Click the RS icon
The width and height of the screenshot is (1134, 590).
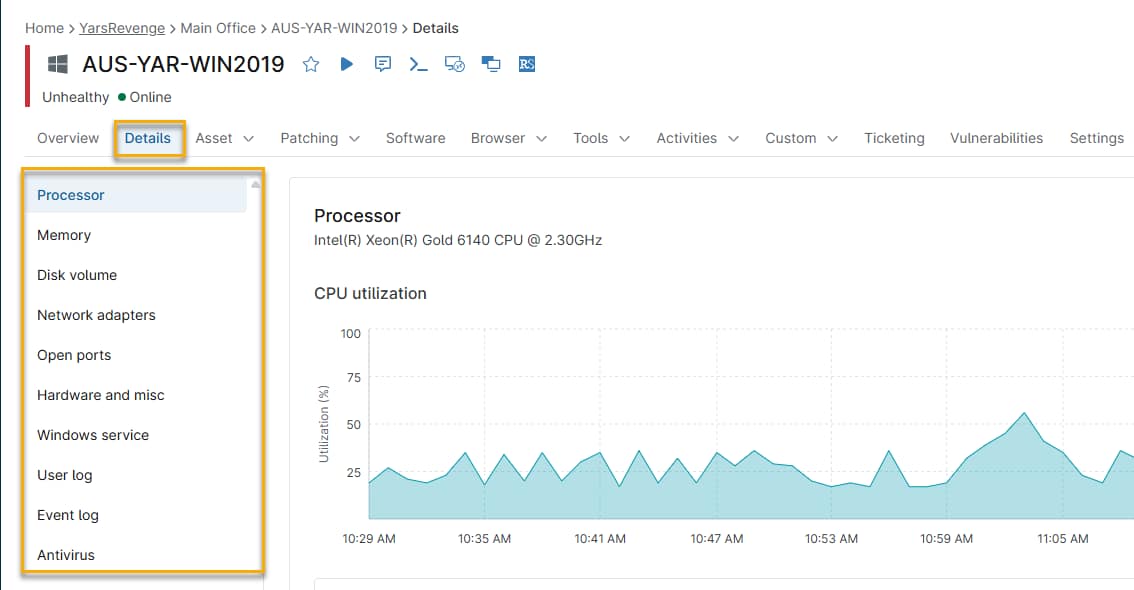coord(527,64)
